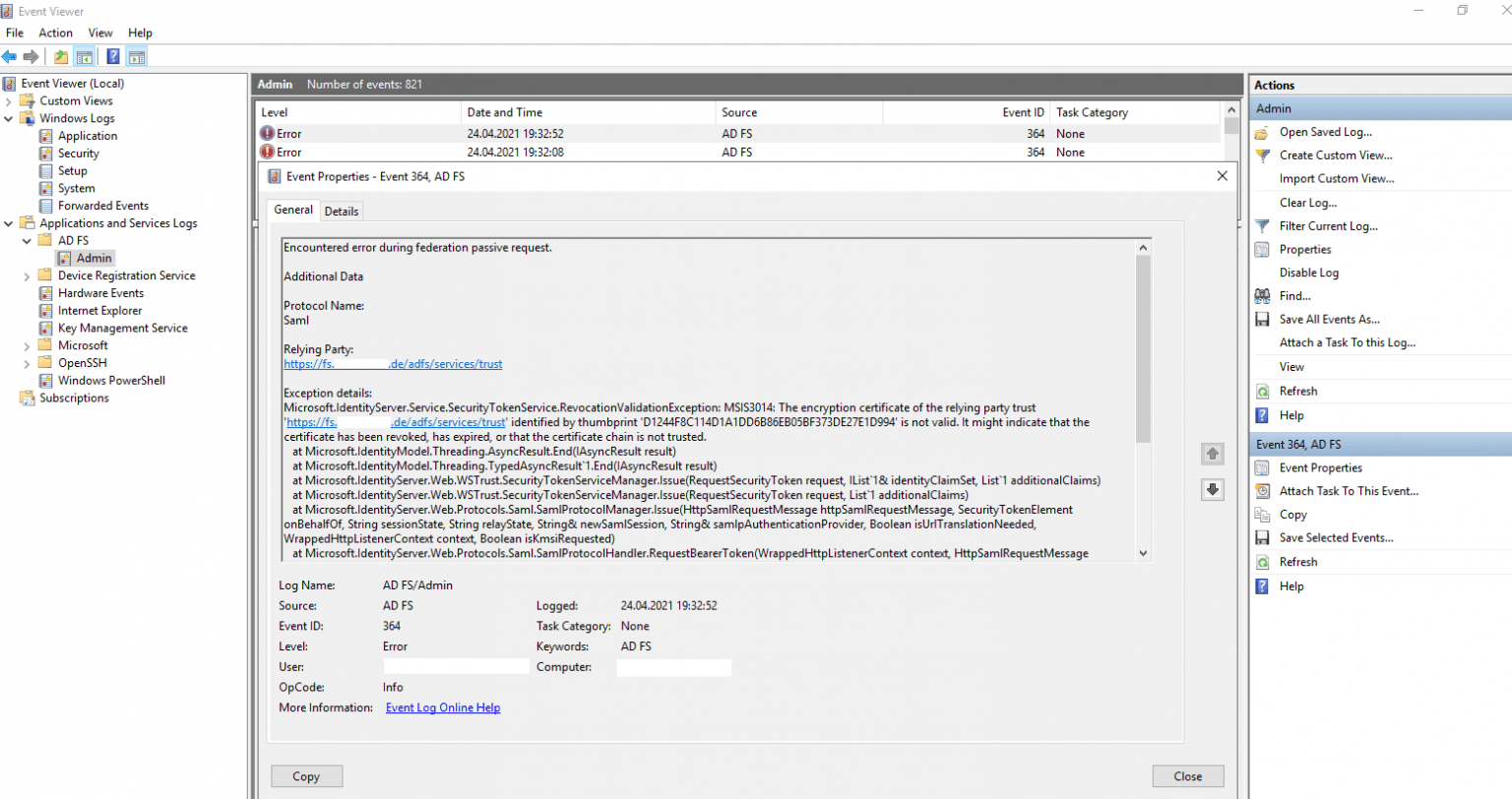Toggle the console tree panel visibility
The image size is (1512, 799).
pos(85,56)
